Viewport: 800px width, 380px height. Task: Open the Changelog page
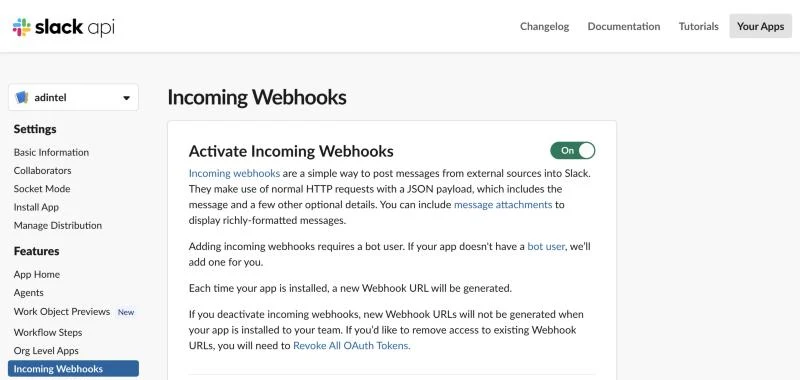[544, 27]
